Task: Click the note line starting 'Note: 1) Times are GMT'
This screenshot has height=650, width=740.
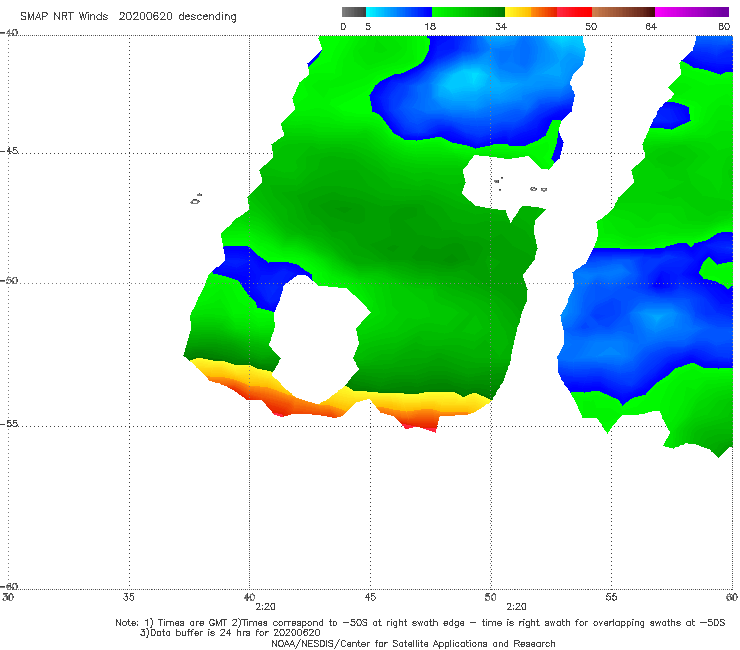Action: (x=420, y=623)
